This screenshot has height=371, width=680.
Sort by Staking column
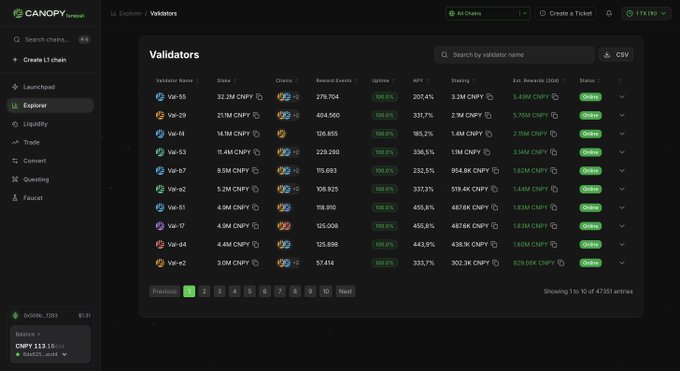463,81
